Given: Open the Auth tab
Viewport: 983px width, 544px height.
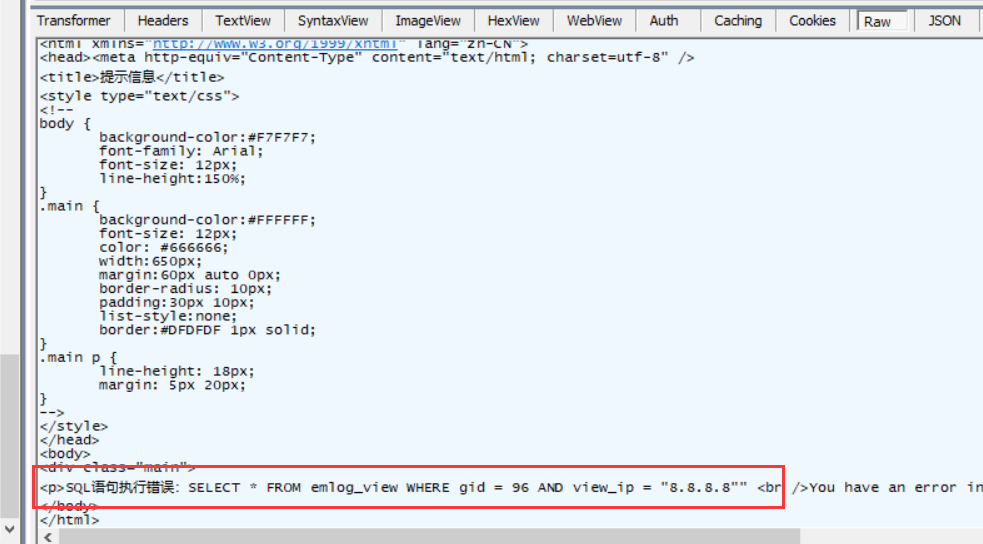Looking at the screenshot, I should (663, 20).
